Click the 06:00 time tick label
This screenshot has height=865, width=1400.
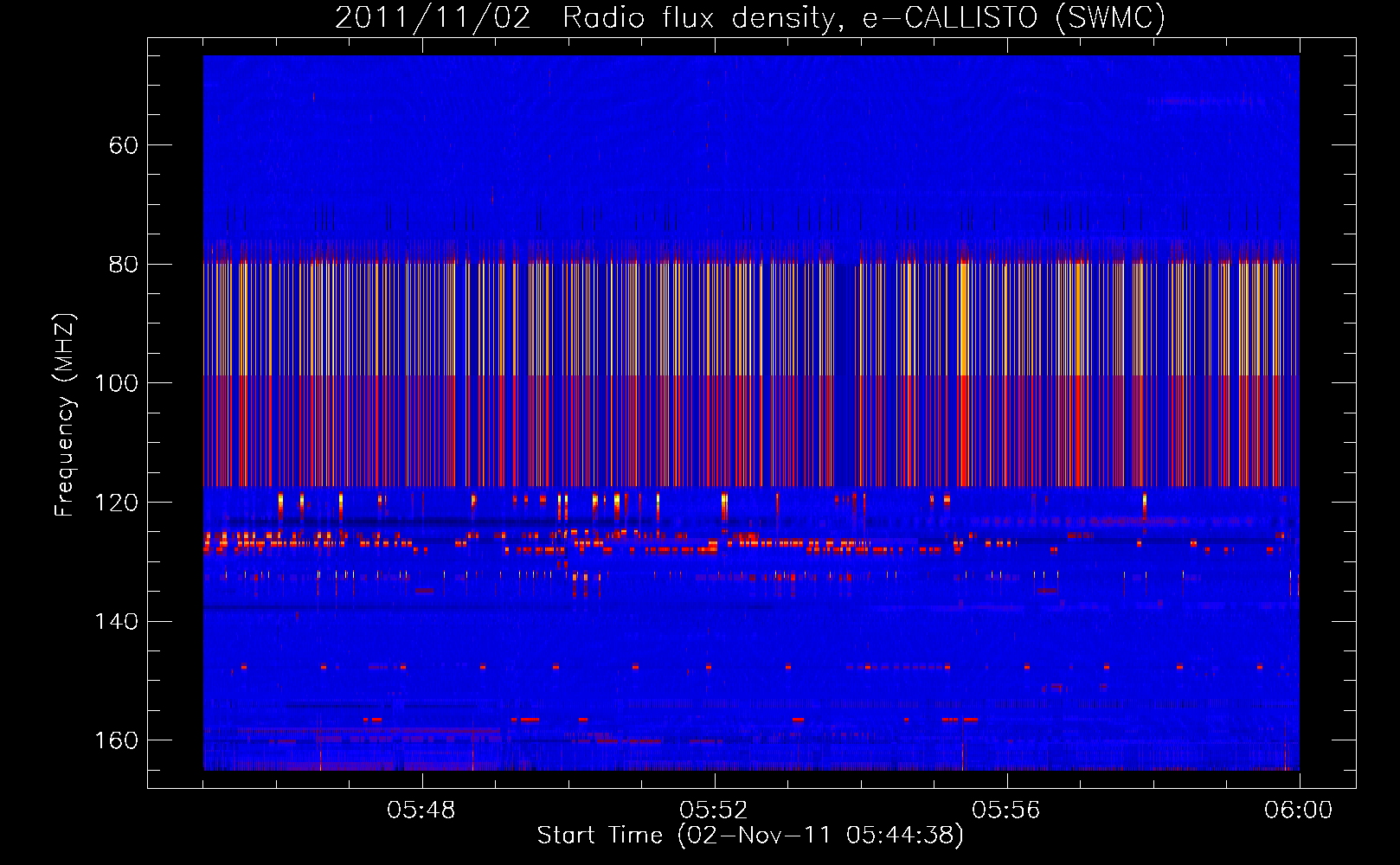(x=1299, y=811)
